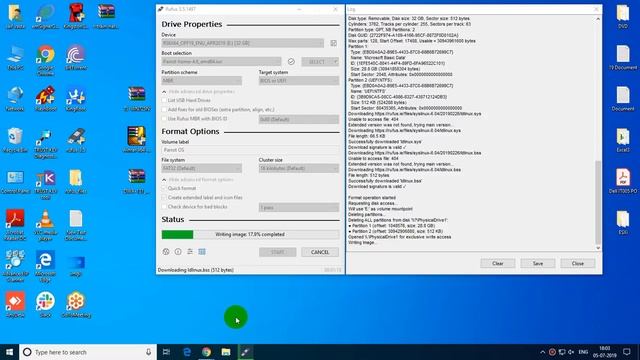Select DVD folder icon on desktop
This screenshot has width=640, height=360.
click(x=623, y=16)
